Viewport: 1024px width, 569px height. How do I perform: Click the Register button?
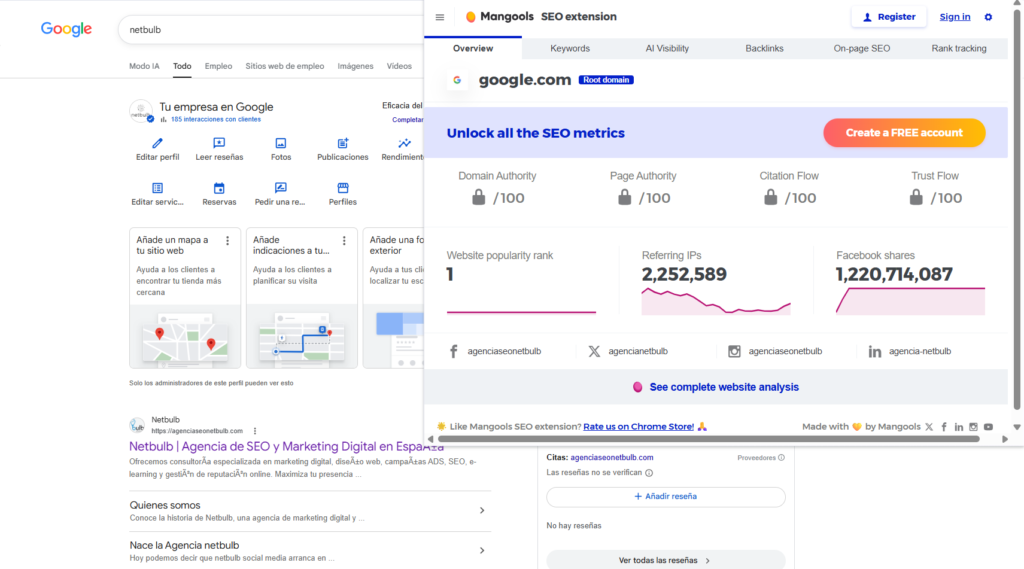tap(889, 17)
